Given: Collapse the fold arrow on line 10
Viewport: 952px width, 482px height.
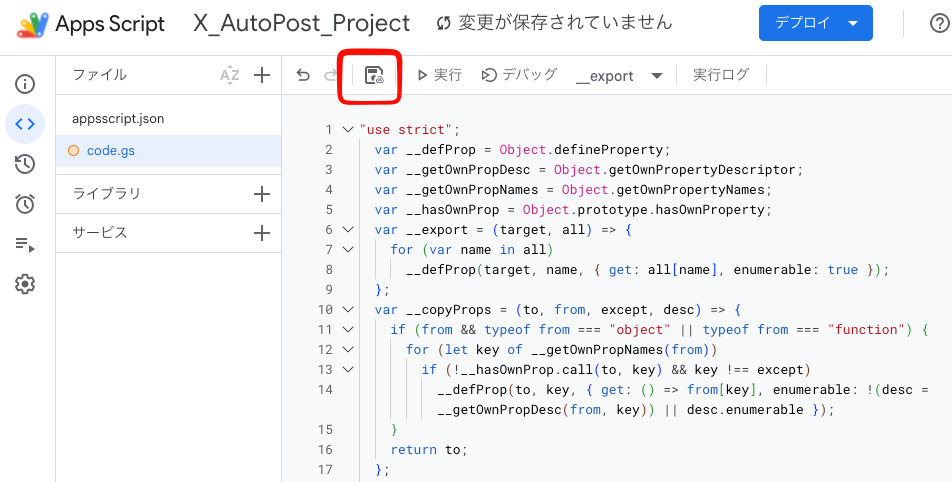Looking at the screenshot, I should coord(347,310).
